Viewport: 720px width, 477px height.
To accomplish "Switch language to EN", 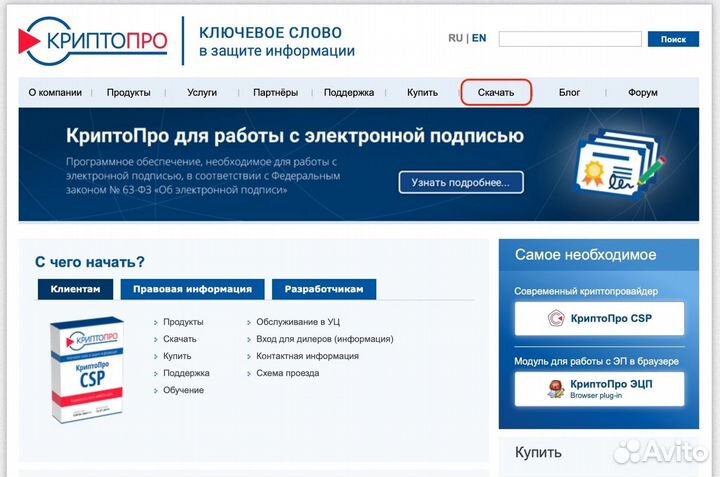I will (479, 38).
